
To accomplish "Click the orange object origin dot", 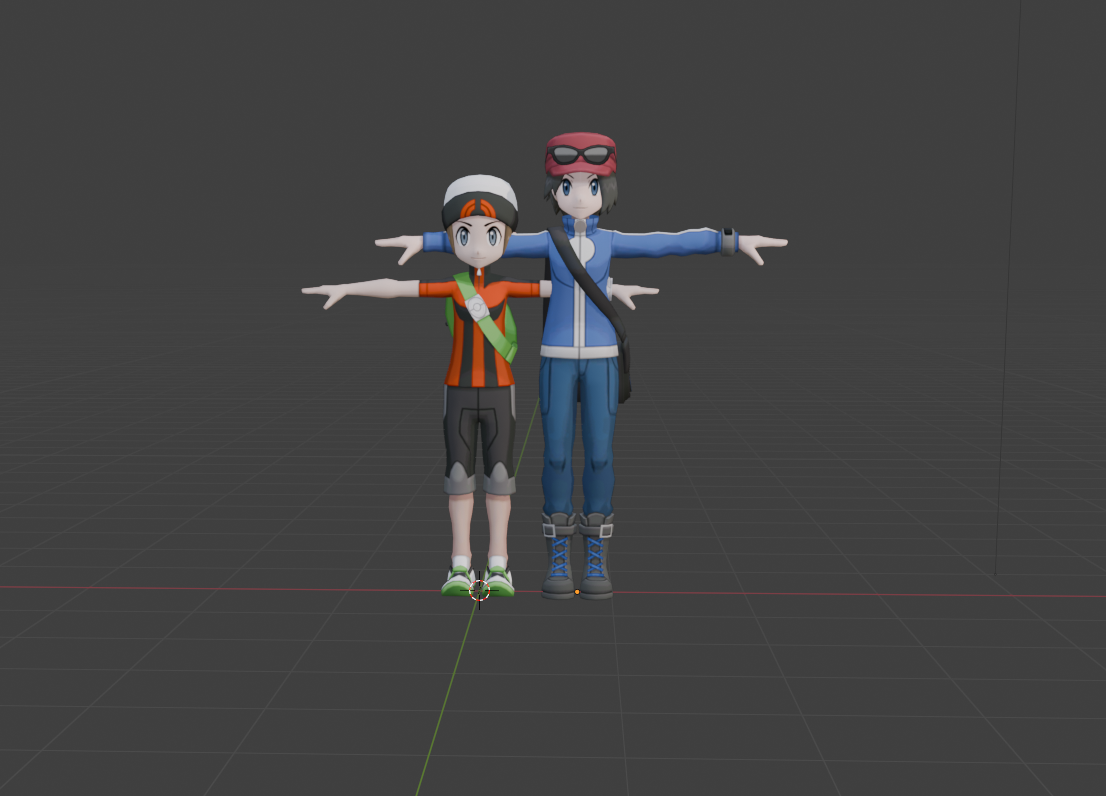I will (x=577, y=592).
